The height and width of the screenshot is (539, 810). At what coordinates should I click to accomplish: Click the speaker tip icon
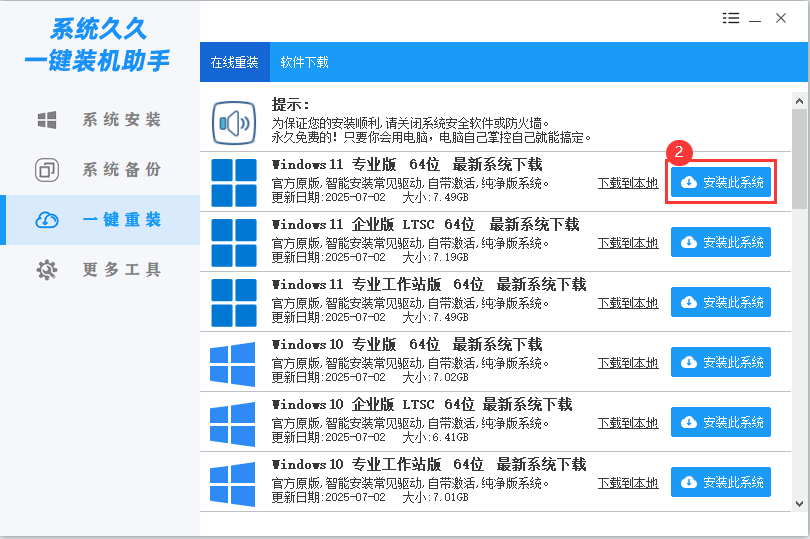click(233, 123)
